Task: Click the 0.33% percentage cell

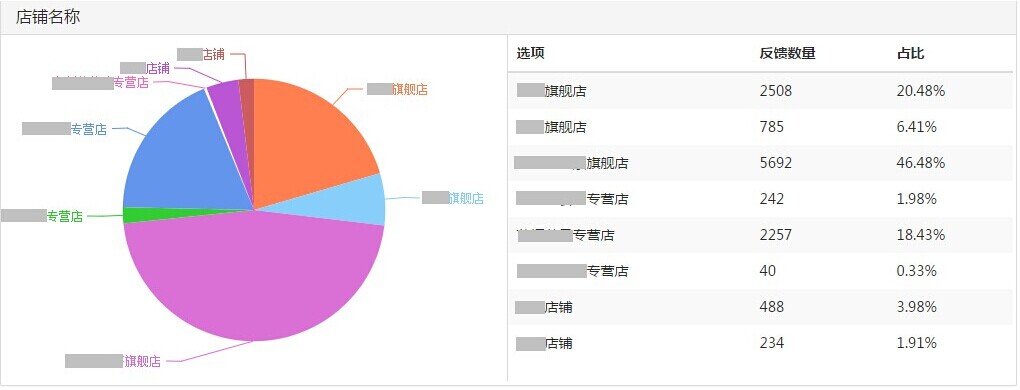Action: point(917,270)
